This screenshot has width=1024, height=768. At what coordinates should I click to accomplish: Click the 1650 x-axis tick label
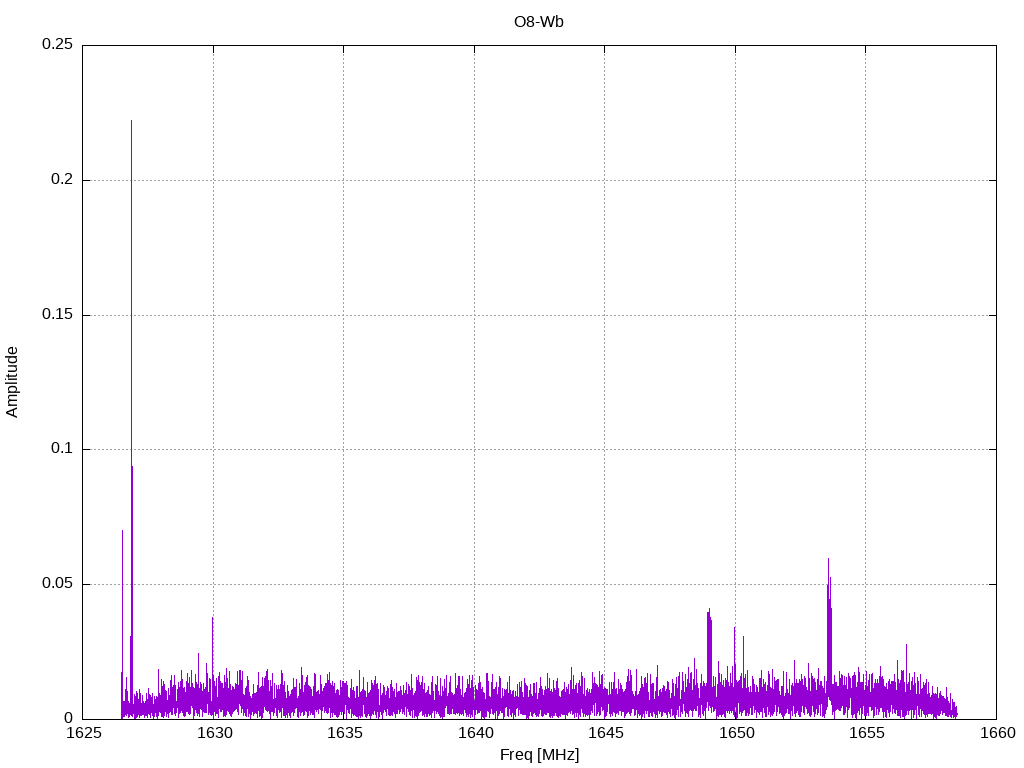(735, 734)
